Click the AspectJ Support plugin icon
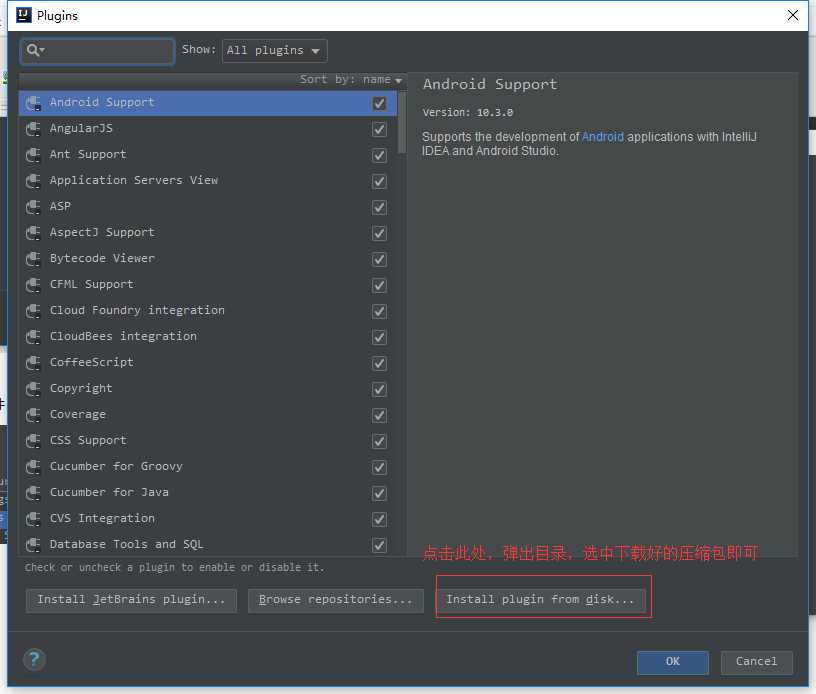 pyautogui.click(x=33, y=233)
